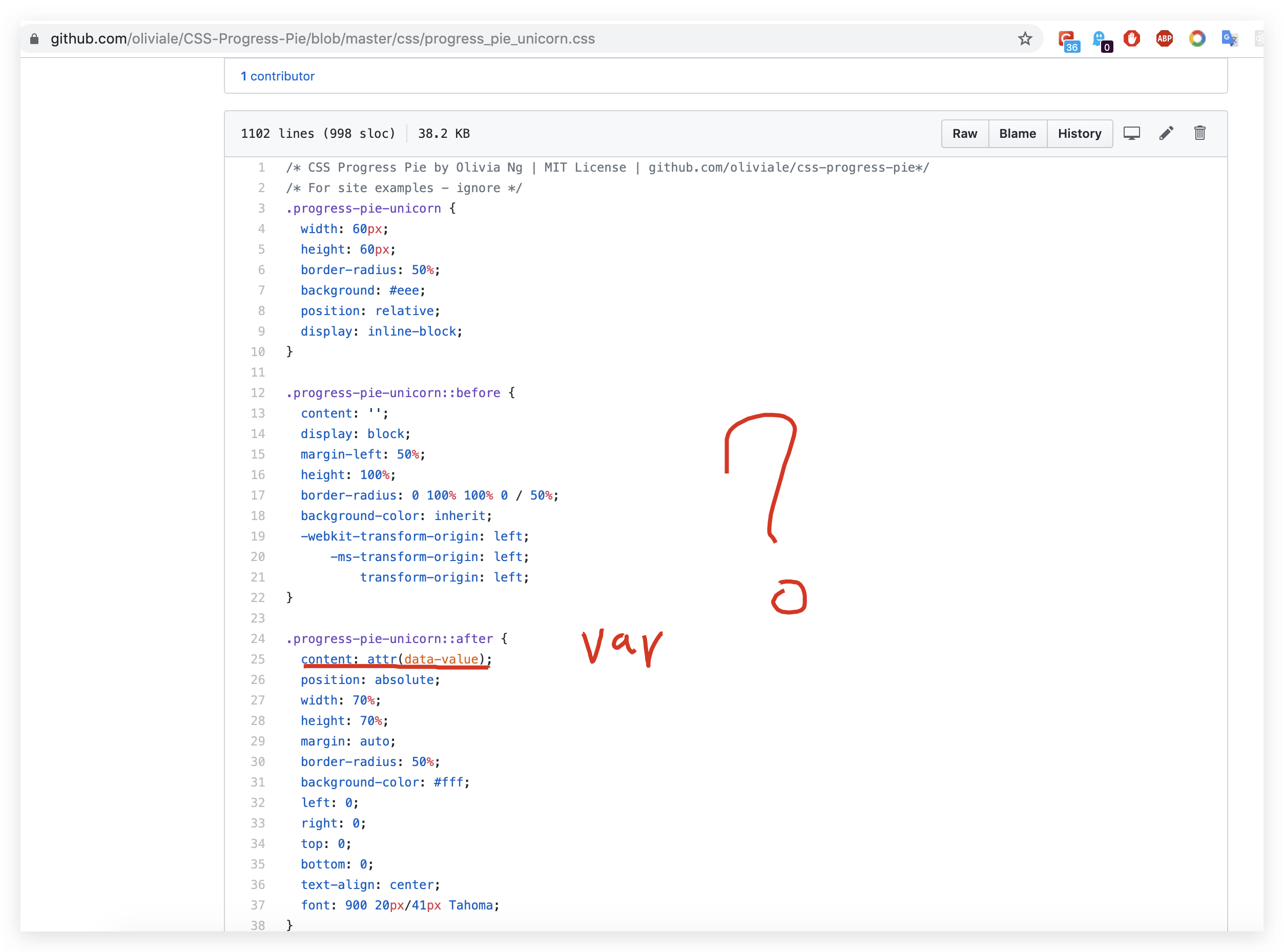Select line number 38
This screenshot has width=1284, height=952.
coord(258,925)
